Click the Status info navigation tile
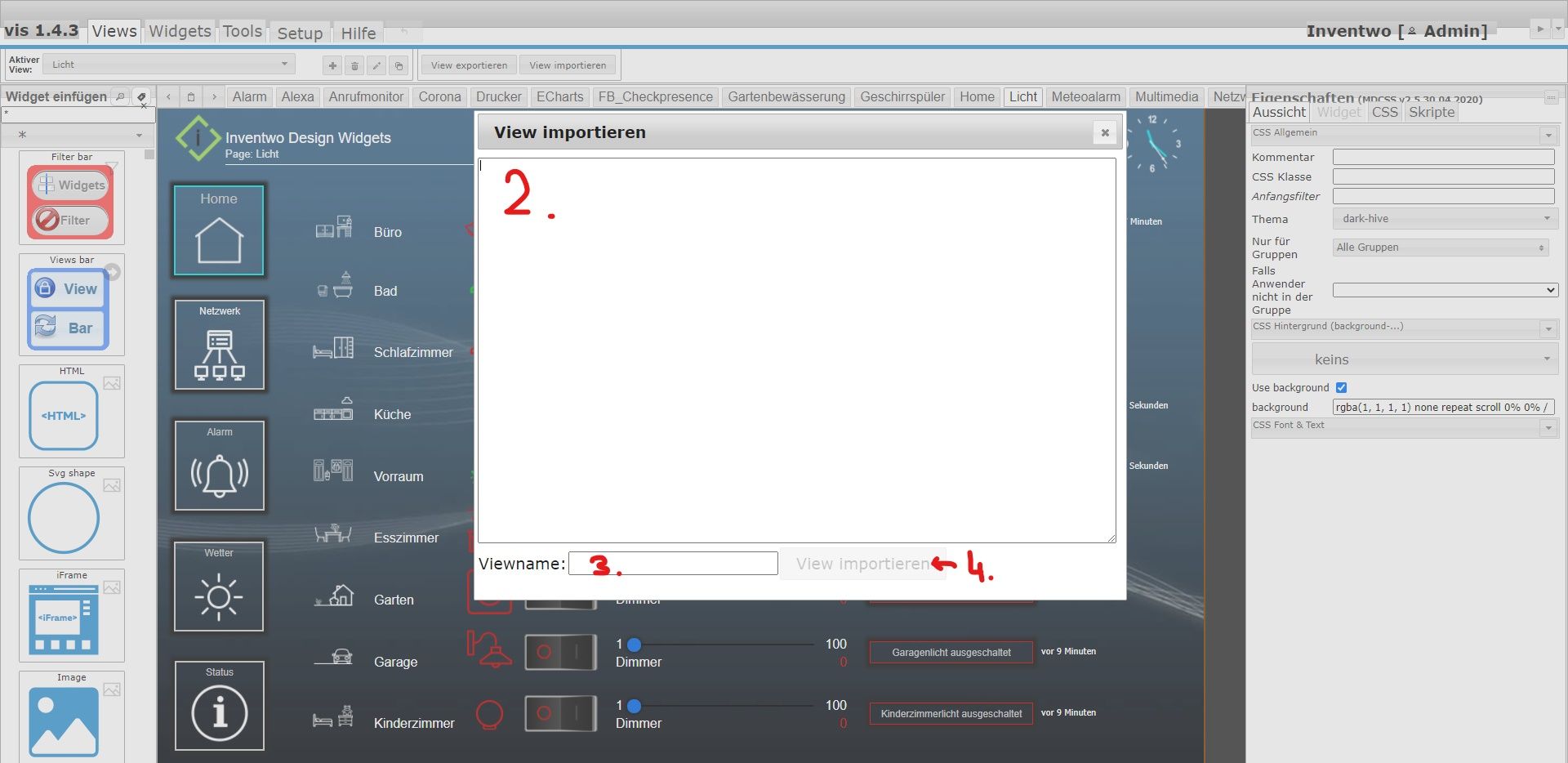Screen dimensions: 1568x763 click(219, 706)
